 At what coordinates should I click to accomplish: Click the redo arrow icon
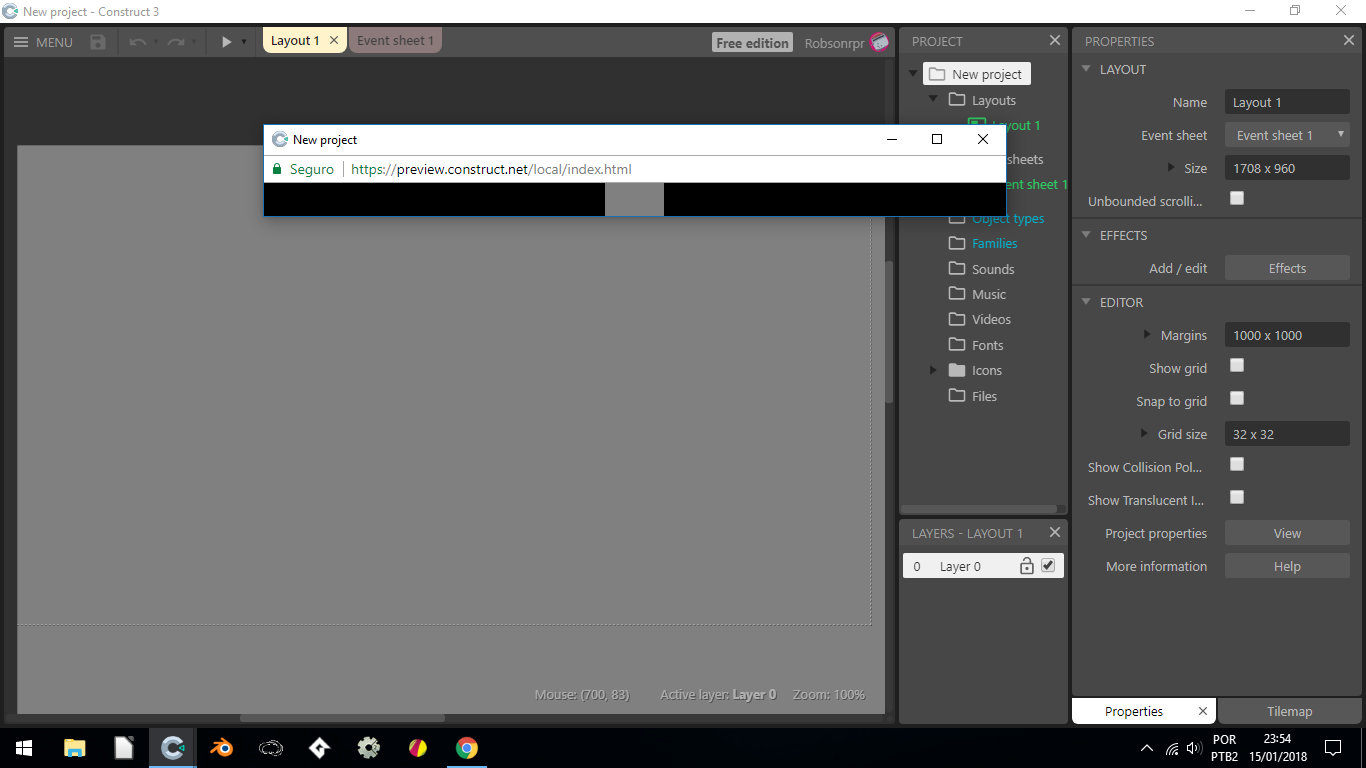[174, 42]
